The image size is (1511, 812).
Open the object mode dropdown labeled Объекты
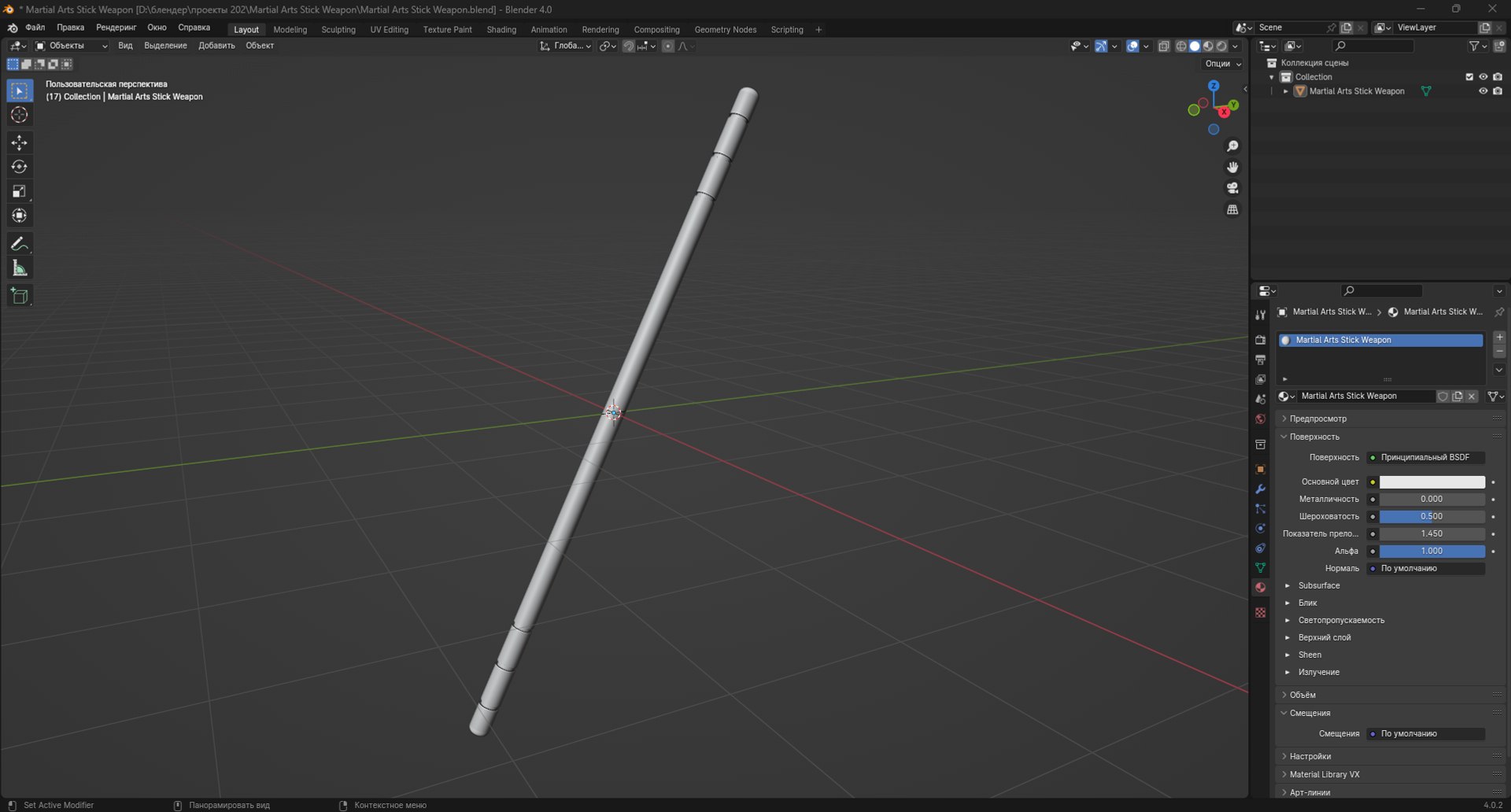click(x=71, y=46)
